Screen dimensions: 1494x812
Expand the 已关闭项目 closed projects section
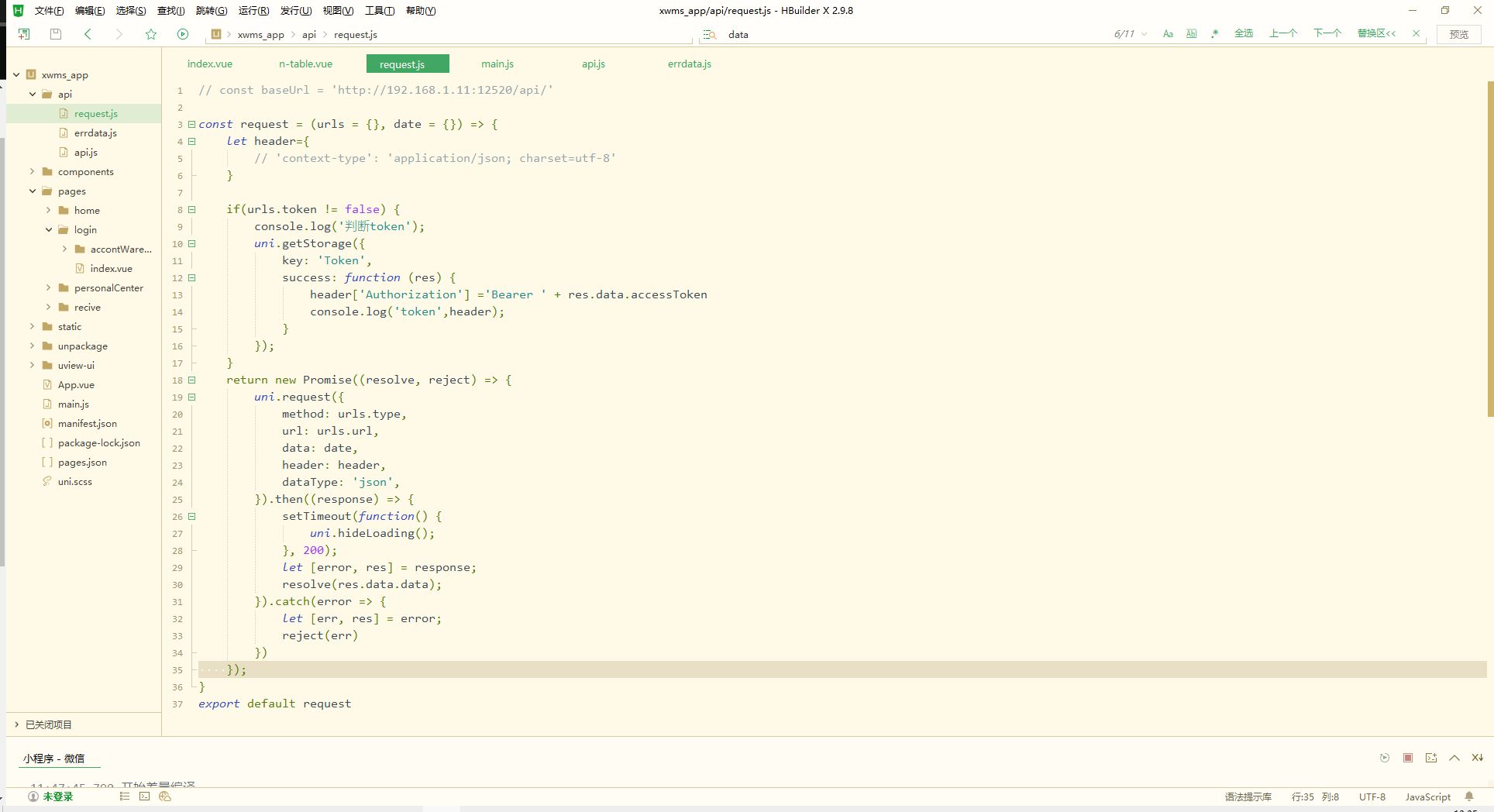(16, 724)
